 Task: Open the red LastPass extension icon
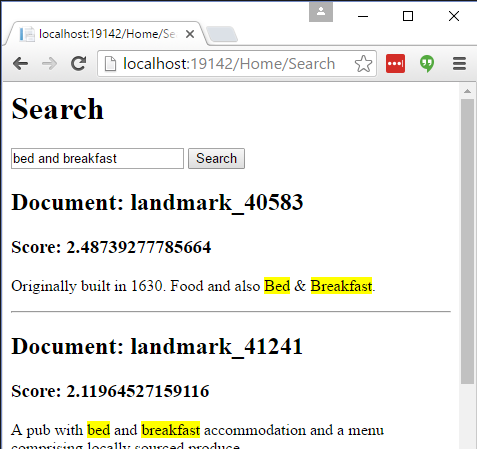coord(395,63)
